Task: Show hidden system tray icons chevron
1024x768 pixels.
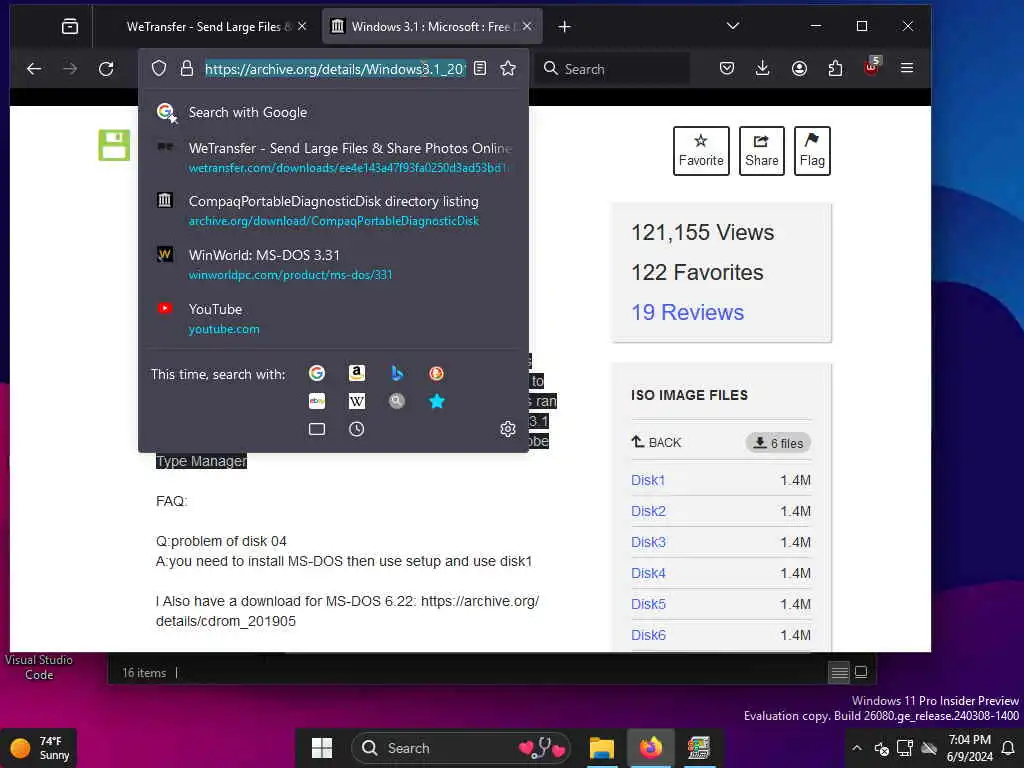Action: point(857,748)
